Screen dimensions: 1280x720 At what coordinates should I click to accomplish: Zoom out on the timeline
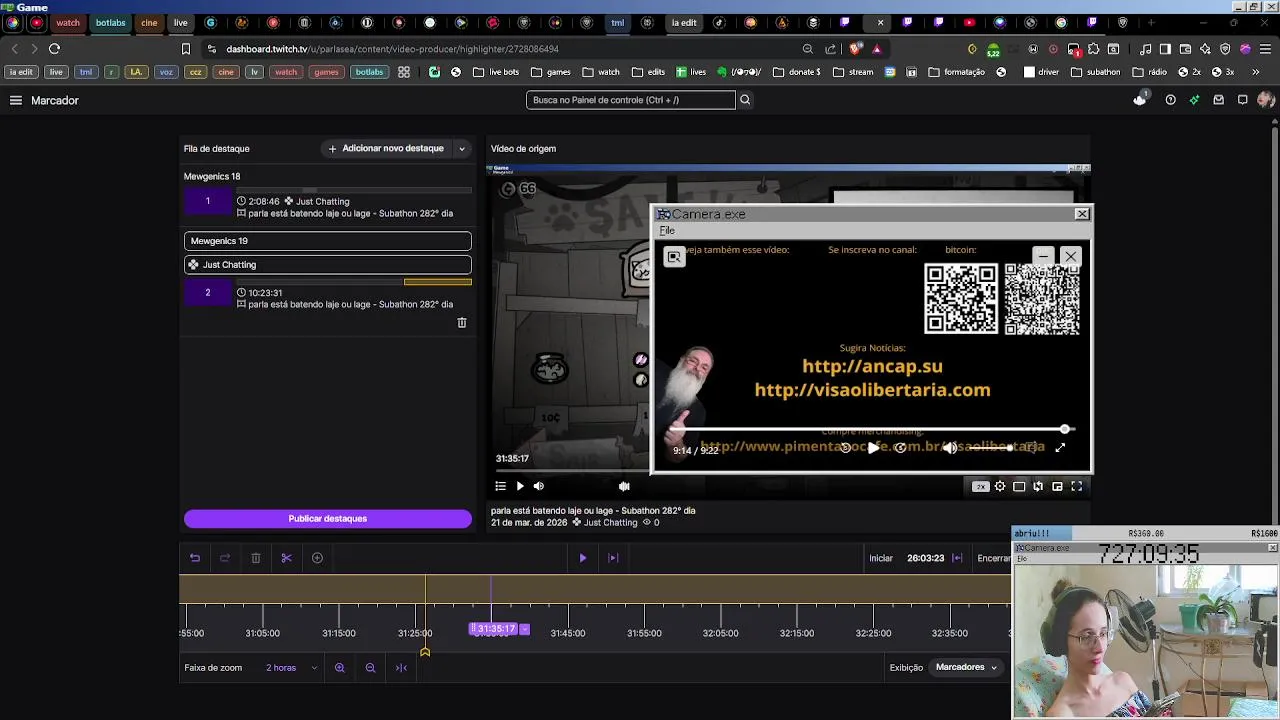coord(371,668)
